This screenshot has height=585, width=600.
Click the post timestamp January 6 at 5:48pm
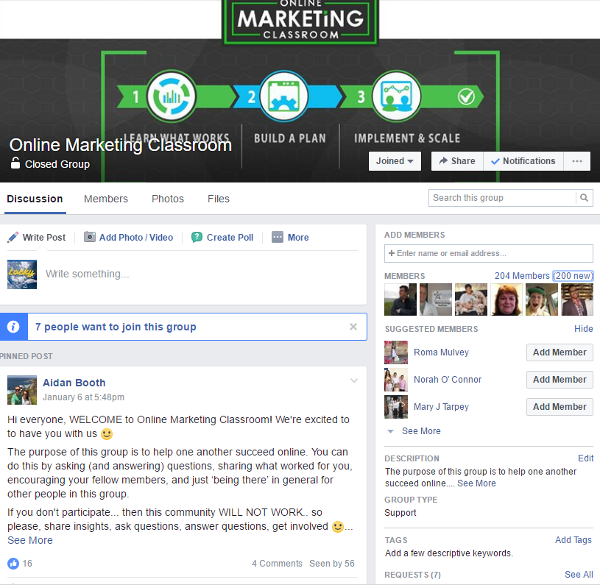tap(83, 397)
